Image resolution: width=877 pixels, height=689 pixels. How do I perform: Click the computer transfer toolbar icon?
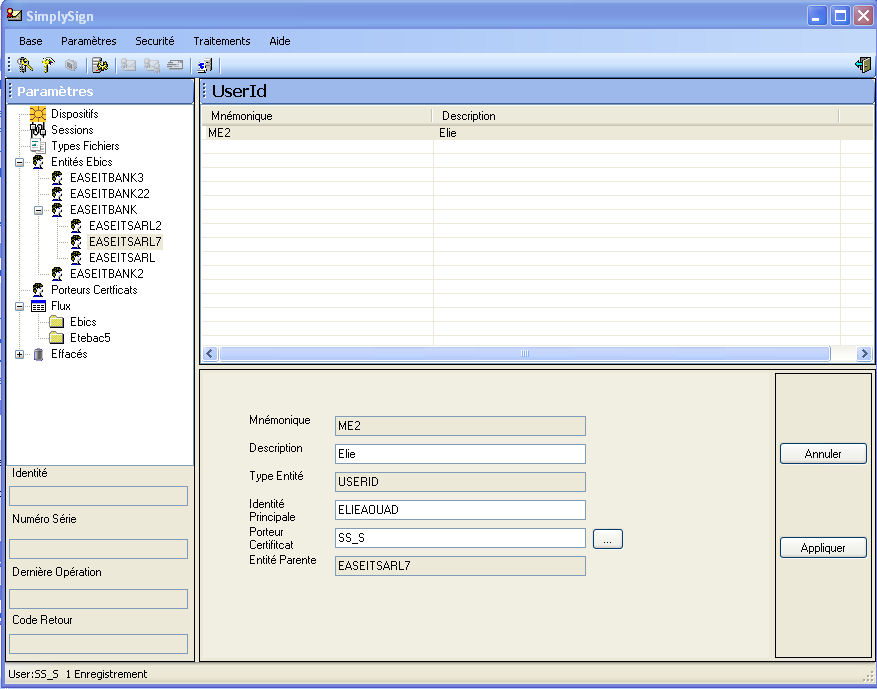coord(205,65)
